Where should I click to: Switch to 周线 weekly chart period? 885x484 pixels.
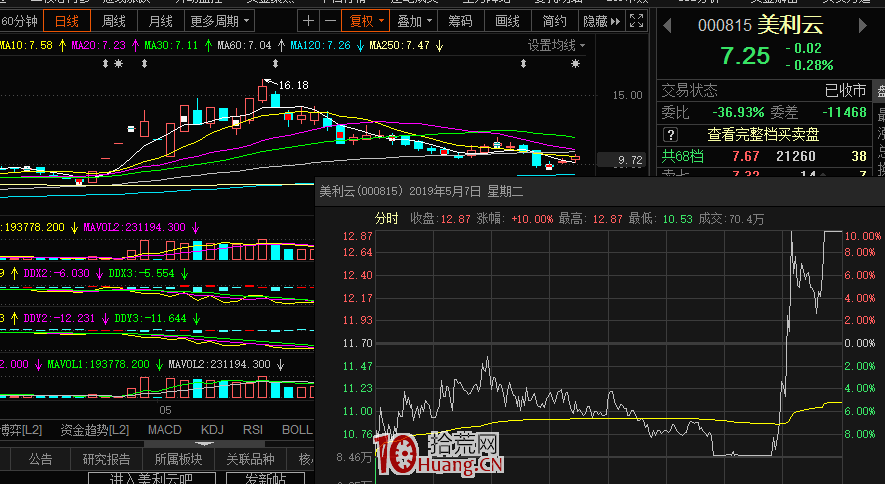point(114,21)
